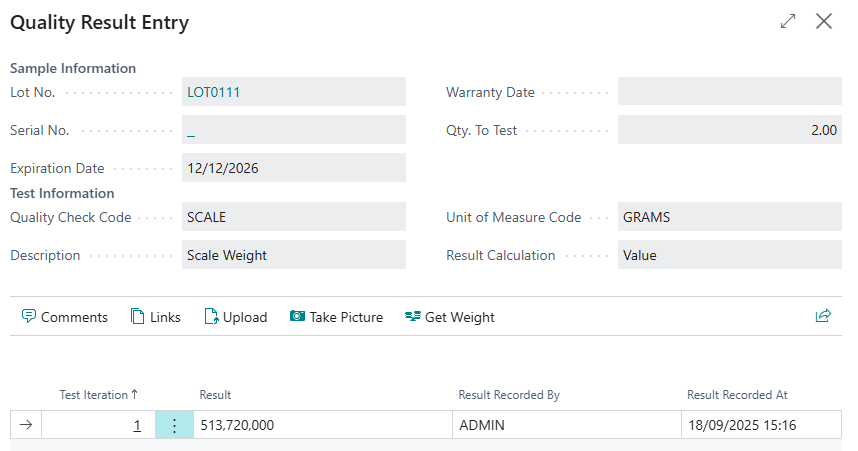Screen dimensions: 858x451
Task: Click the Result Recorded By column header
Action: pos(508,395)
